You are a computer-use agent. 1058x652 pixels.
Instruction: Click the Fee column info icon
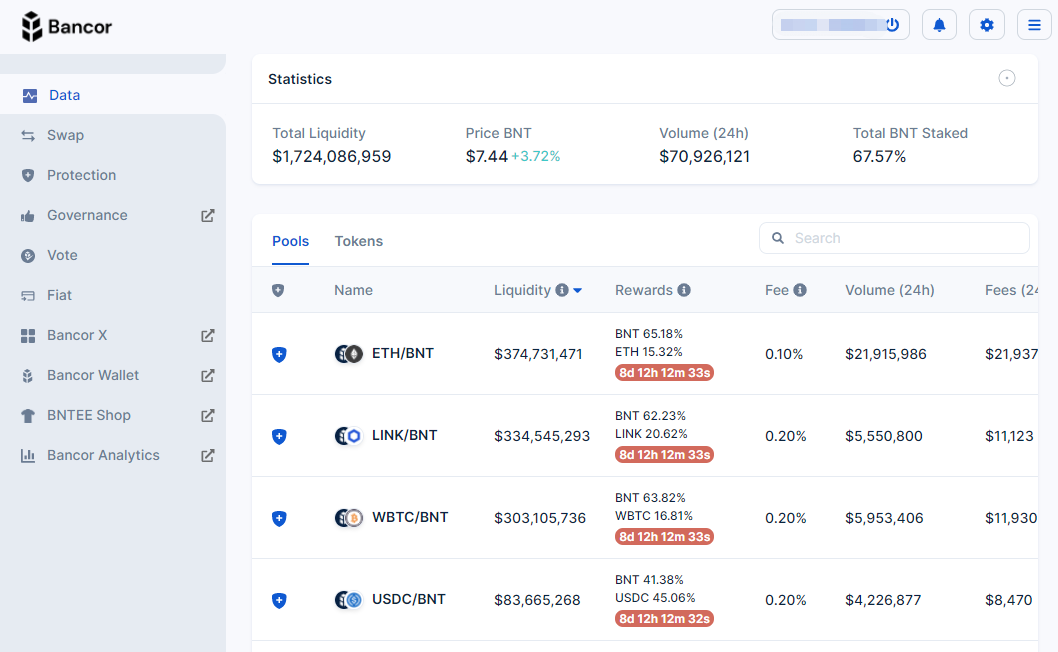click(x=800, y=290)
